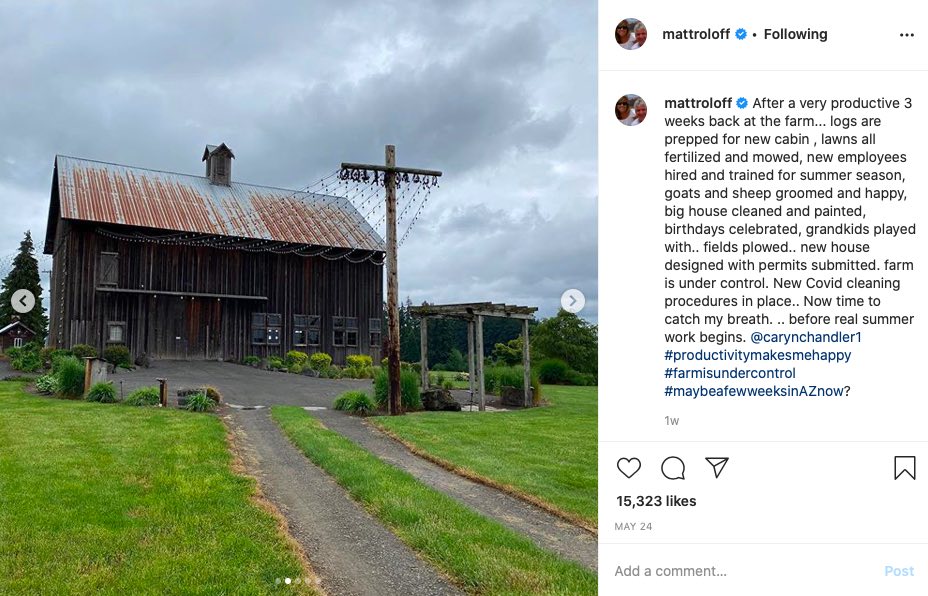Click the verified badge in the header
Screen dimensions: 928x596
741,35
